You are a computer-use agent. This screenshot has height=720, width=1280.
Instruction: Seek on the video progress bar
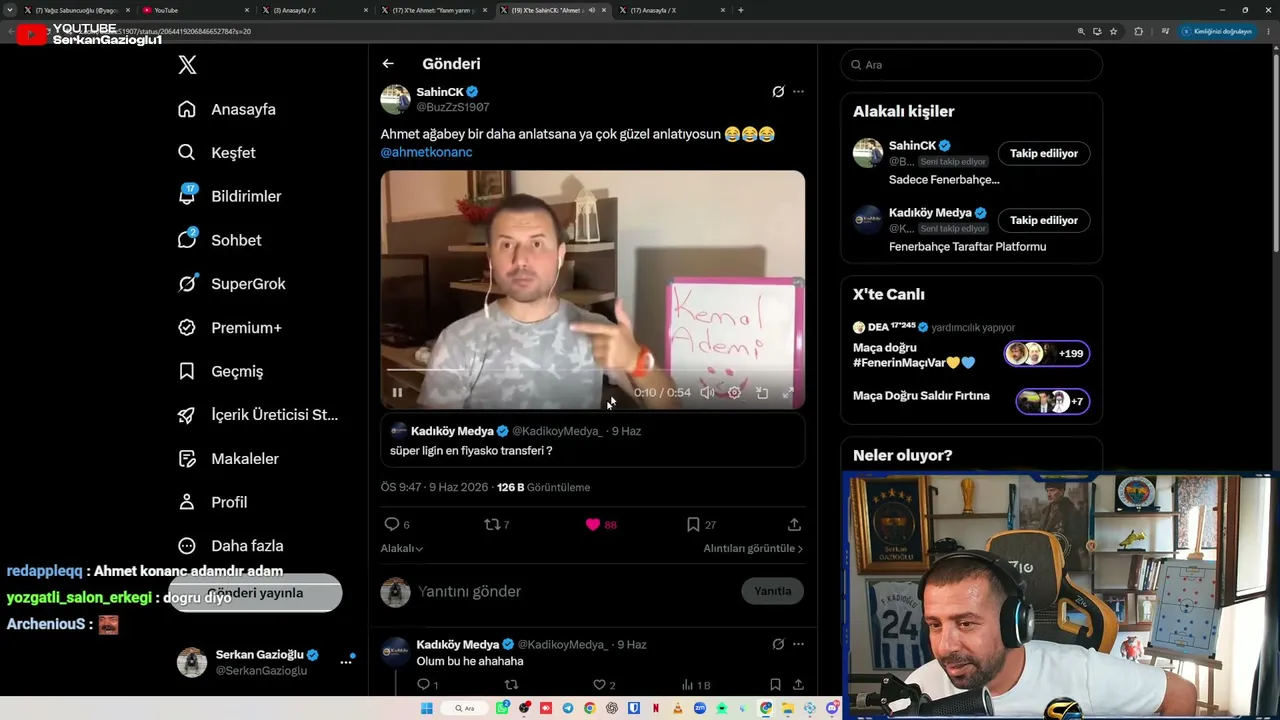(592, 370)
